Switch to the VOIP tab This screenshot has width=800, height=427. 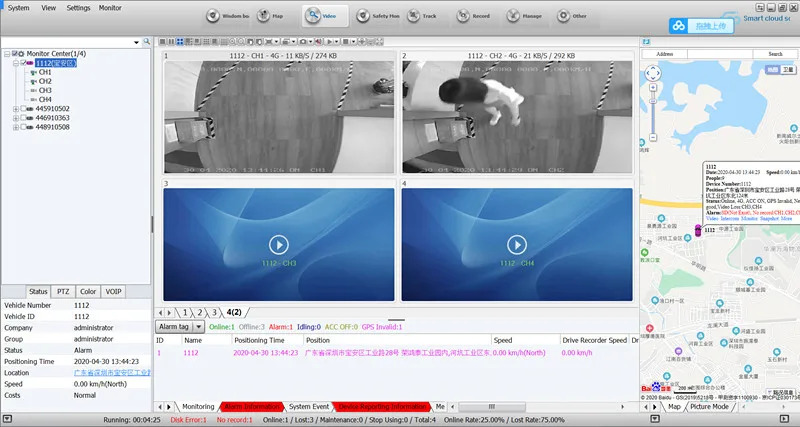tap(113, 292)
